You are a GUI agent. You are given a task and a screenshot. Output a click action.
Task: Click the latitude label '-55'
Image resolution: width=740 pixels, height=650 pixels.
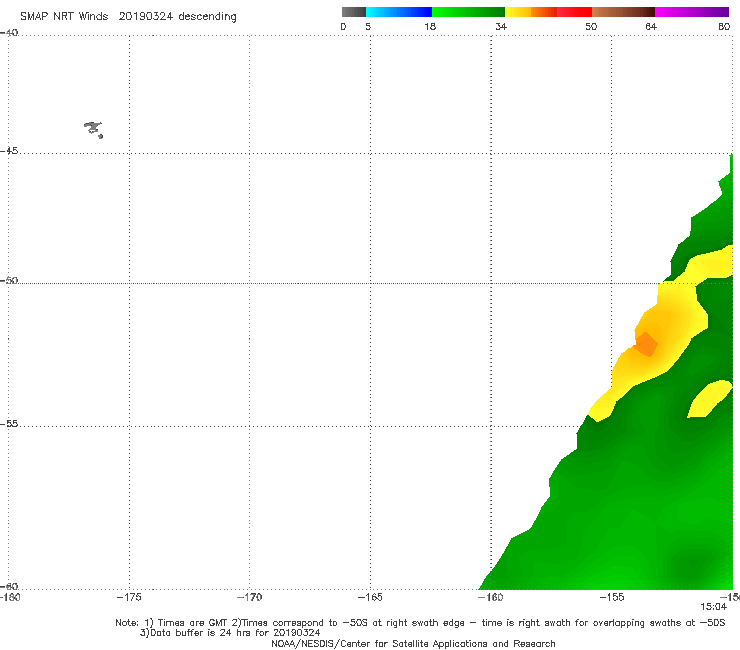click(x=9, y=423)
